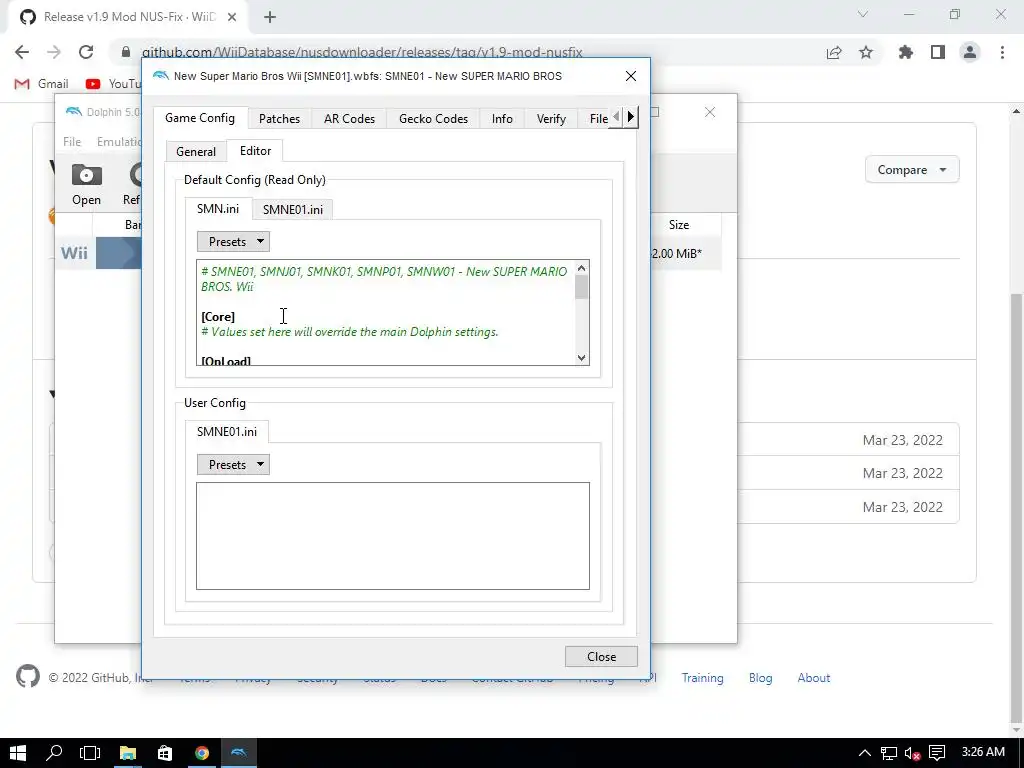
Task: Share this page via Chrome share icon
Action: coord(834,52)
